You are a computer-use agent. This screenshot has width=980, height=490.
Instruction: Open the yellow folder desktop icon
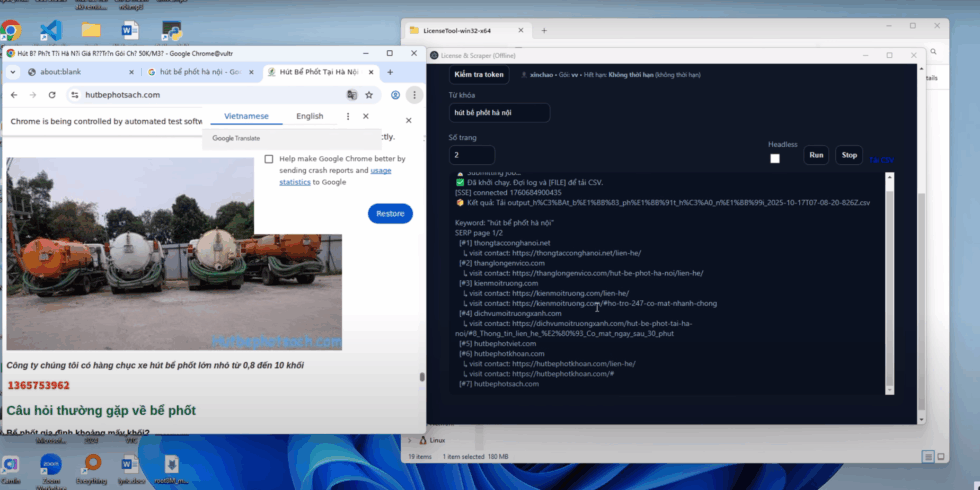click(91, 30)
